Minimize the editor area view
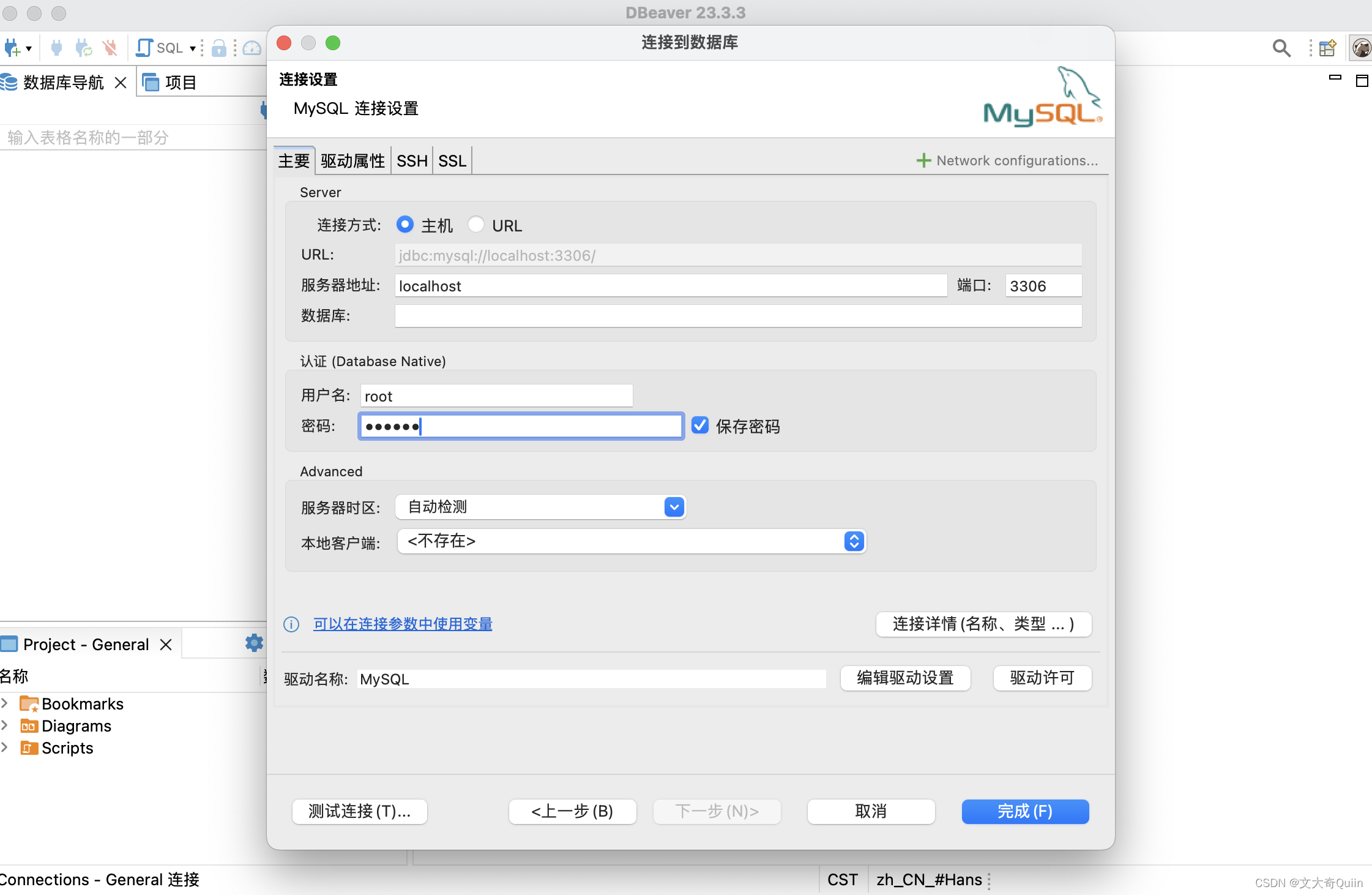Viewport: 1372px width, 895px height. click(1335, 78)
